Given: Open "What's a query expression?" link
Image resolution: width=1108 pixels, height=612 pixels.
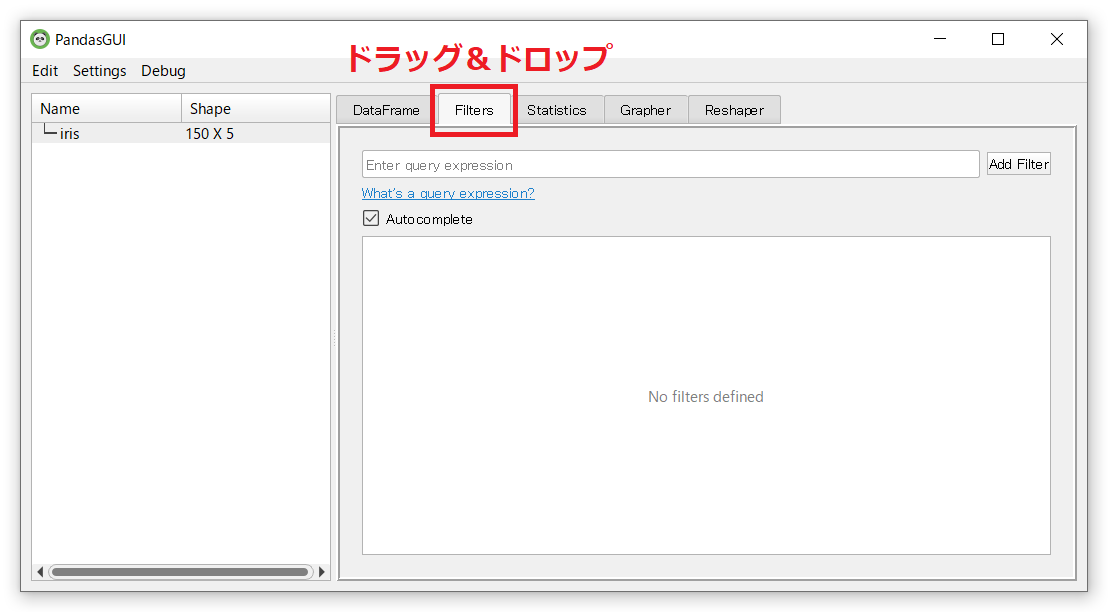Looking at the screenshot, I should point(448,194).
